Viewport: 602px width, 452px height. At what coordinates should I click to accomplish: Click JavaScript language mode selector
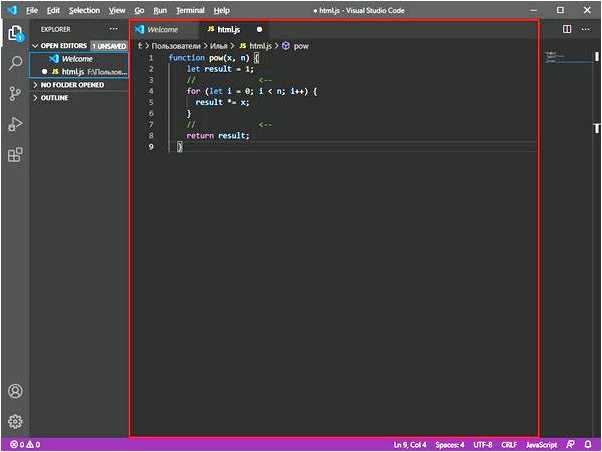pyautogui.click(x=541, y=444)
